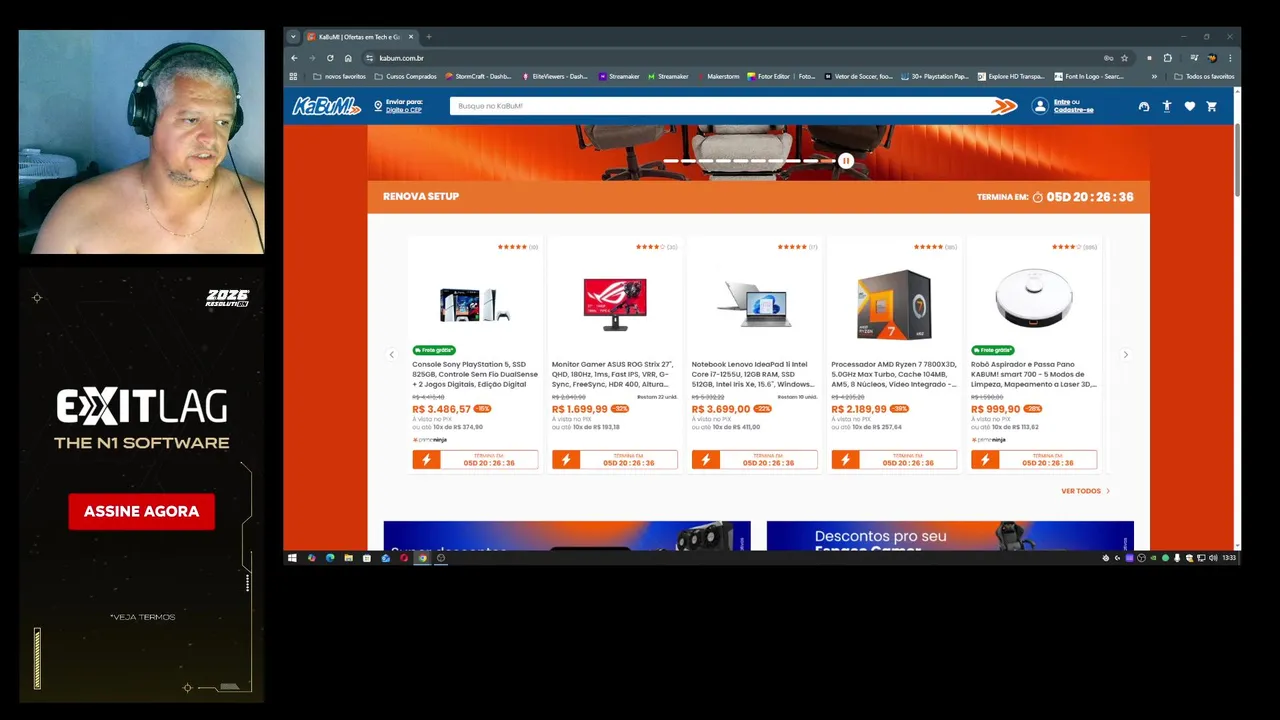Click lightning buy icon under KABUM robot vacuum
Image resolution: width=1280 pixels, height=720 pixels.
click(x=984, y=460)
